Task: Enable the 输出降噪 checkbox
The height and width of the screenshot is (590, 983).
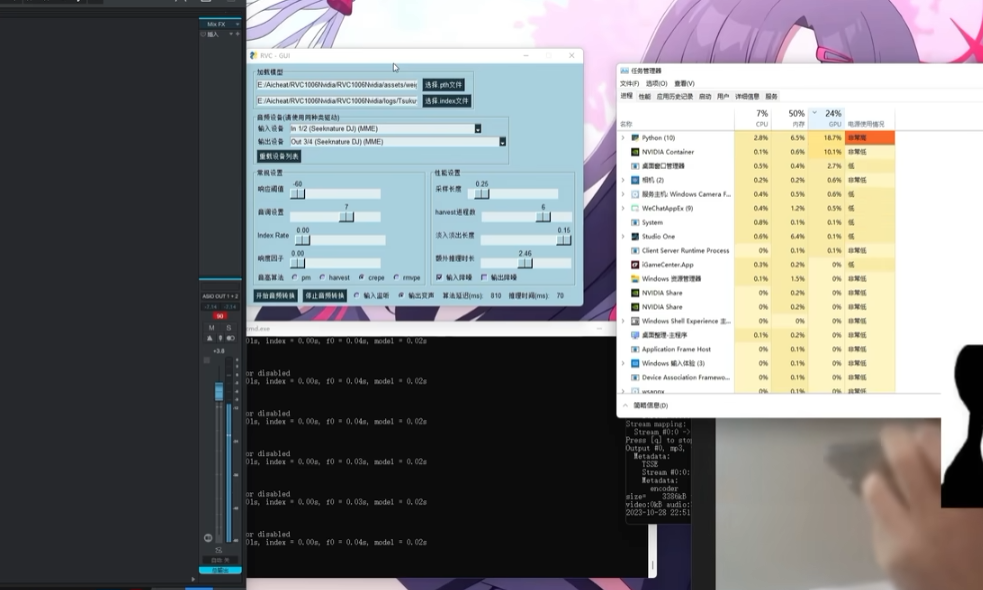Action: pyautogui.click(x=484, y=277)
